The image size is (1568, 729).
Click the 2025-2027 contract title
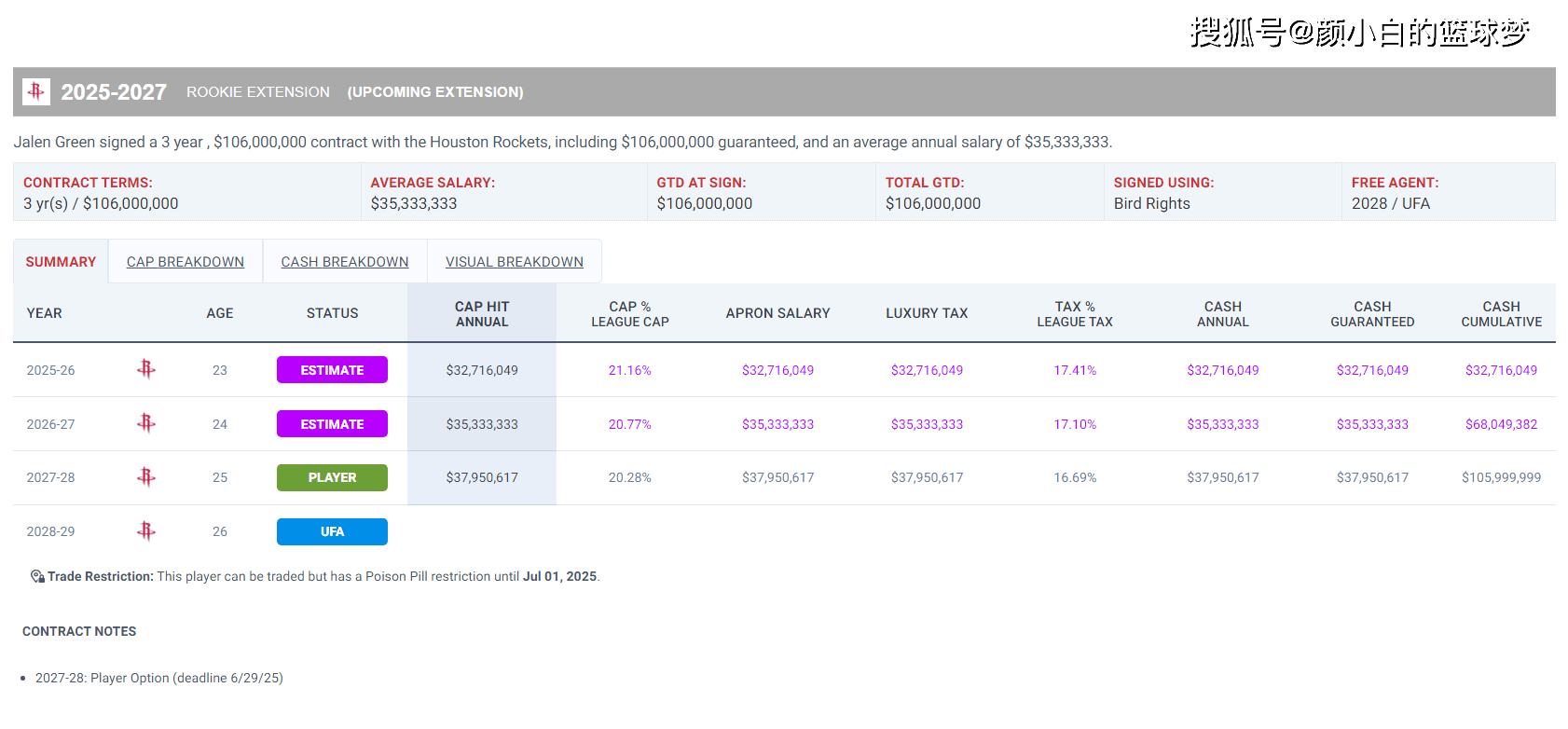click(x=114, y=91)
